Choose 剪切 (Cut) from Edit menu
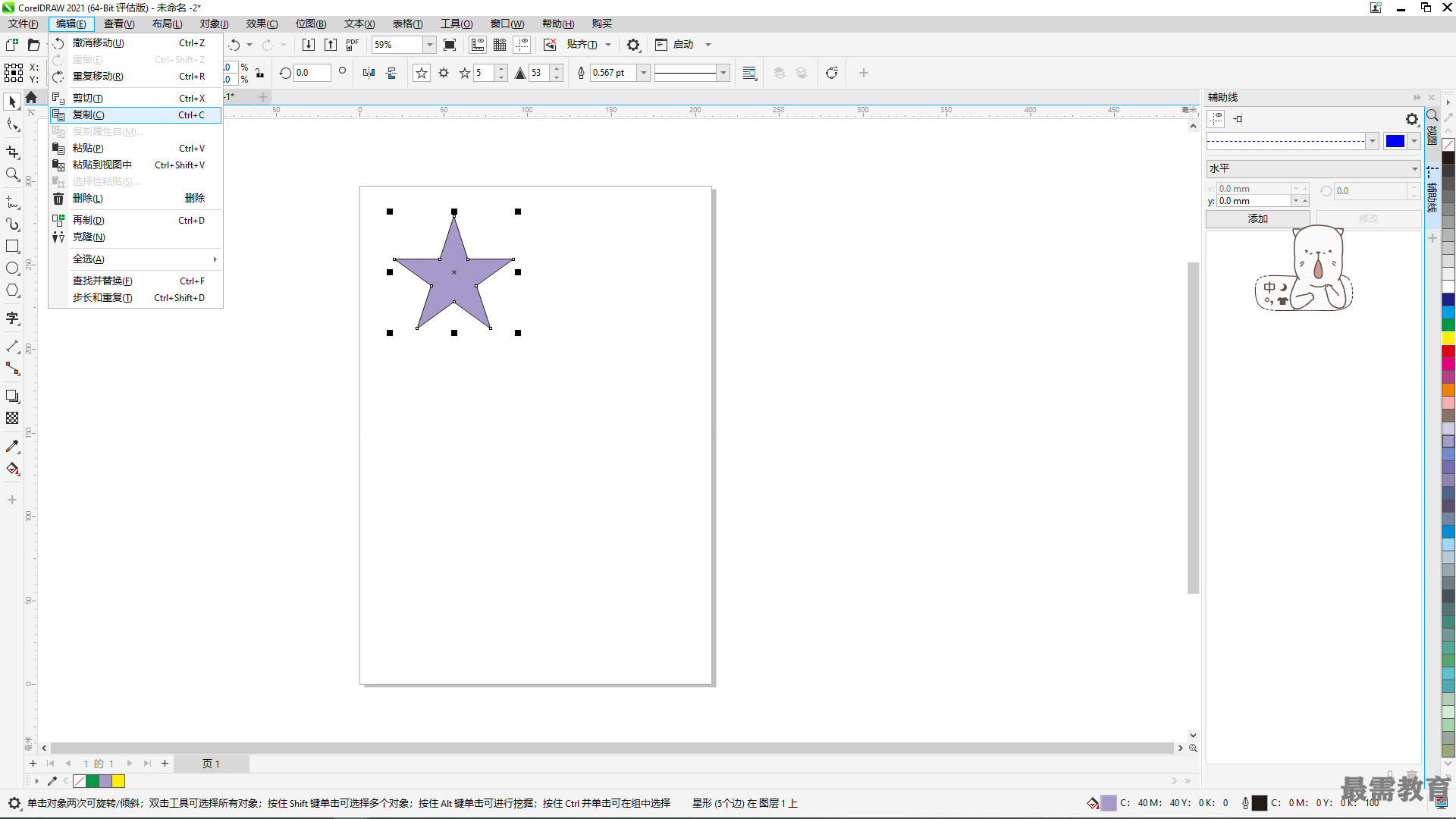The width and height of the screenshot is (1456, 819). click(x=136, y=99)
